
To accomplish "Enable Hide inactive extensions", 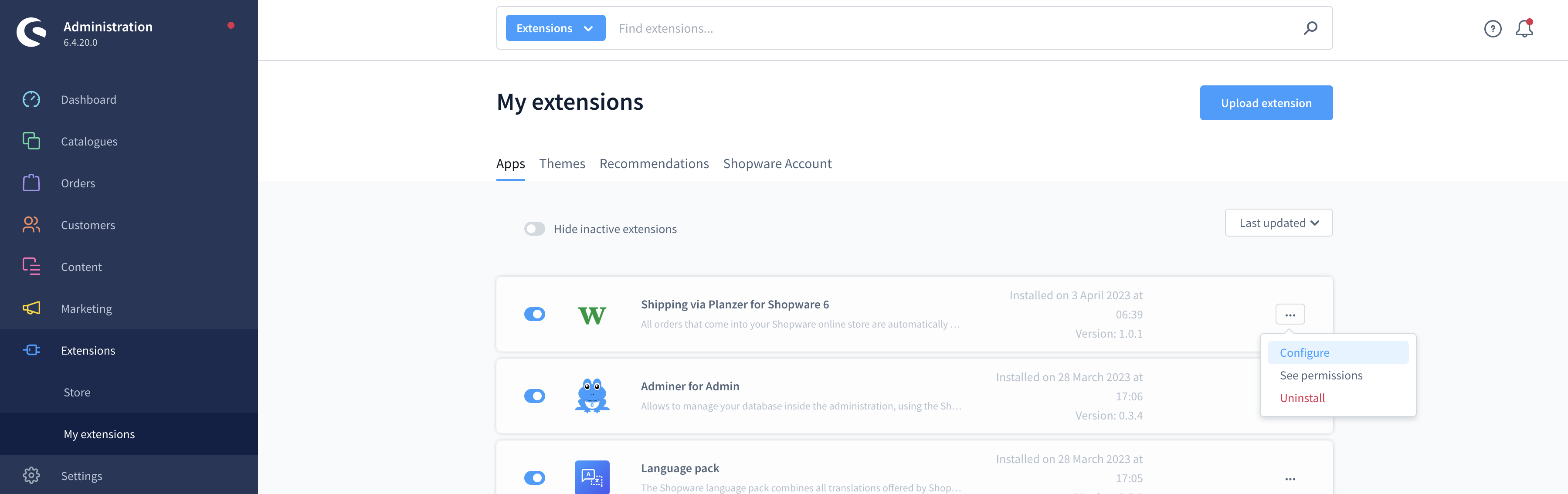I will pos(534,229).
